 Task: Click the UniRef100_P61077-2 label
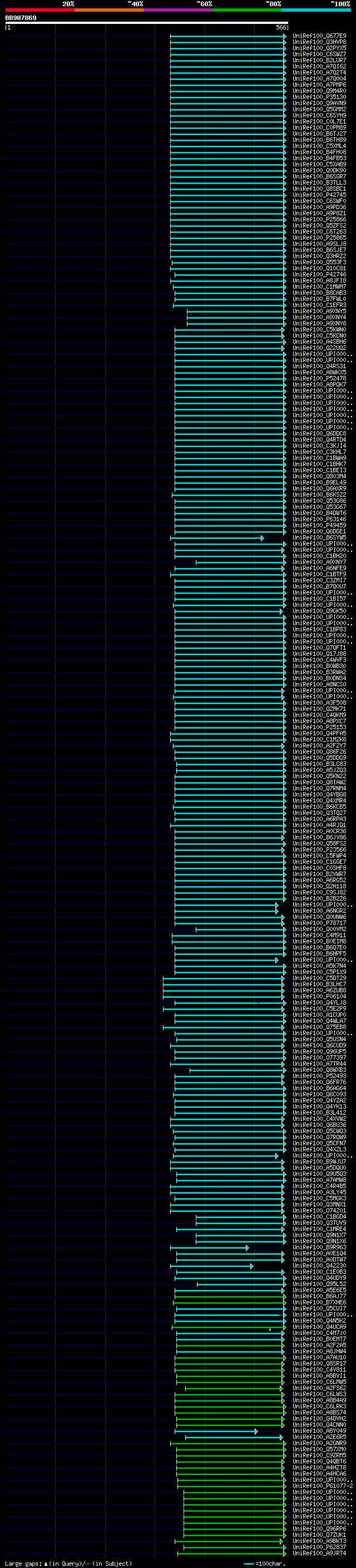[x=323, y=1486]
